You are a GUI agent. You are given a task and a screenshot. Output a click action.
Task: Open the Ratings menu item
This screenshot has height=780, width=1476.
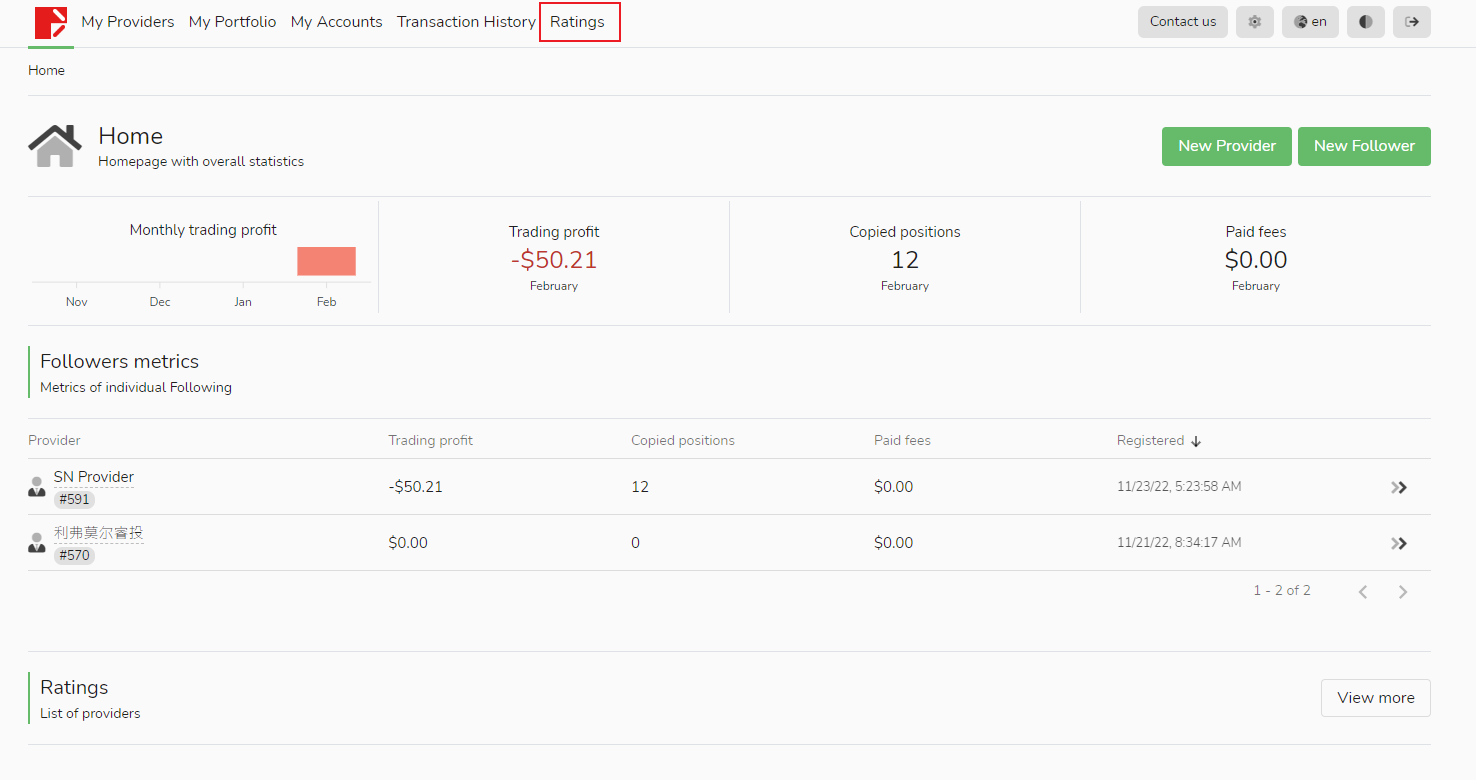coord(577,22)
